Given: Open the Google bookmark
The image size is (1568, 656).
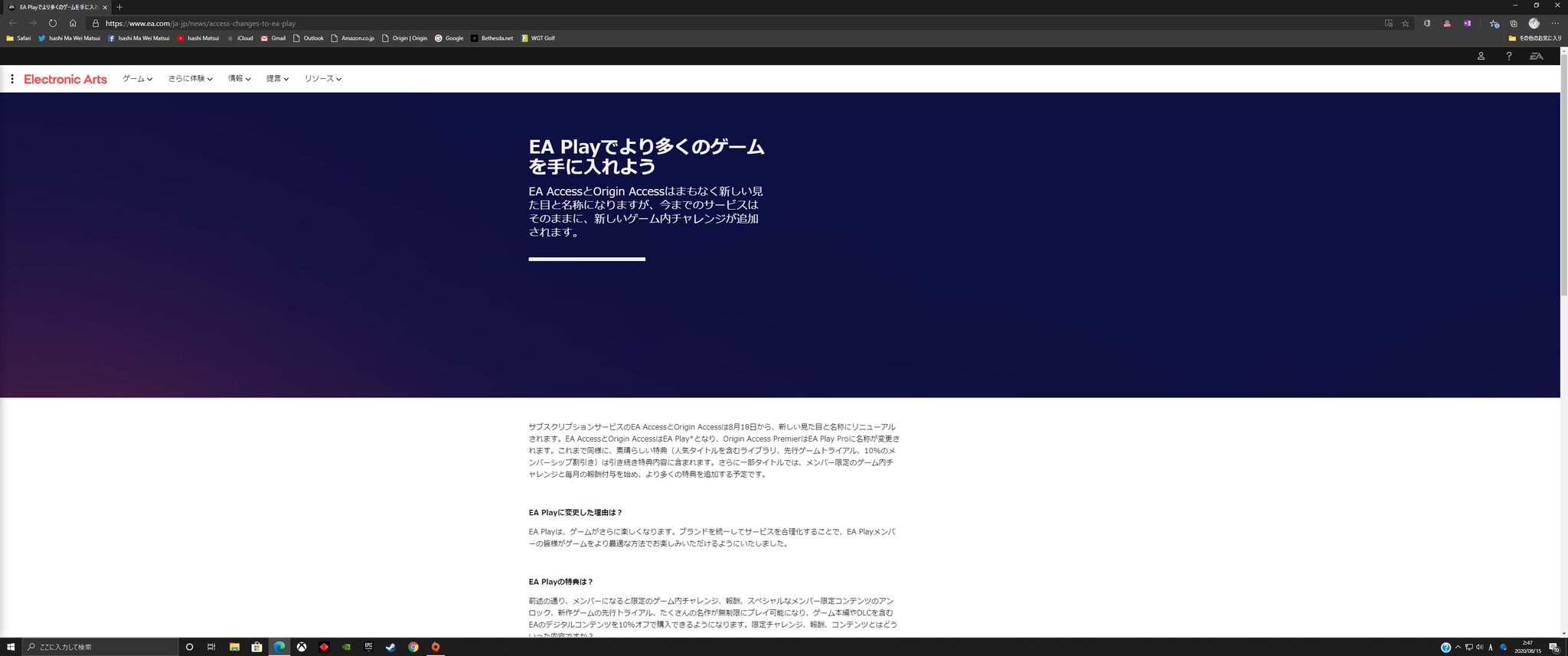Looking at the screenshot, I should 449,38.
